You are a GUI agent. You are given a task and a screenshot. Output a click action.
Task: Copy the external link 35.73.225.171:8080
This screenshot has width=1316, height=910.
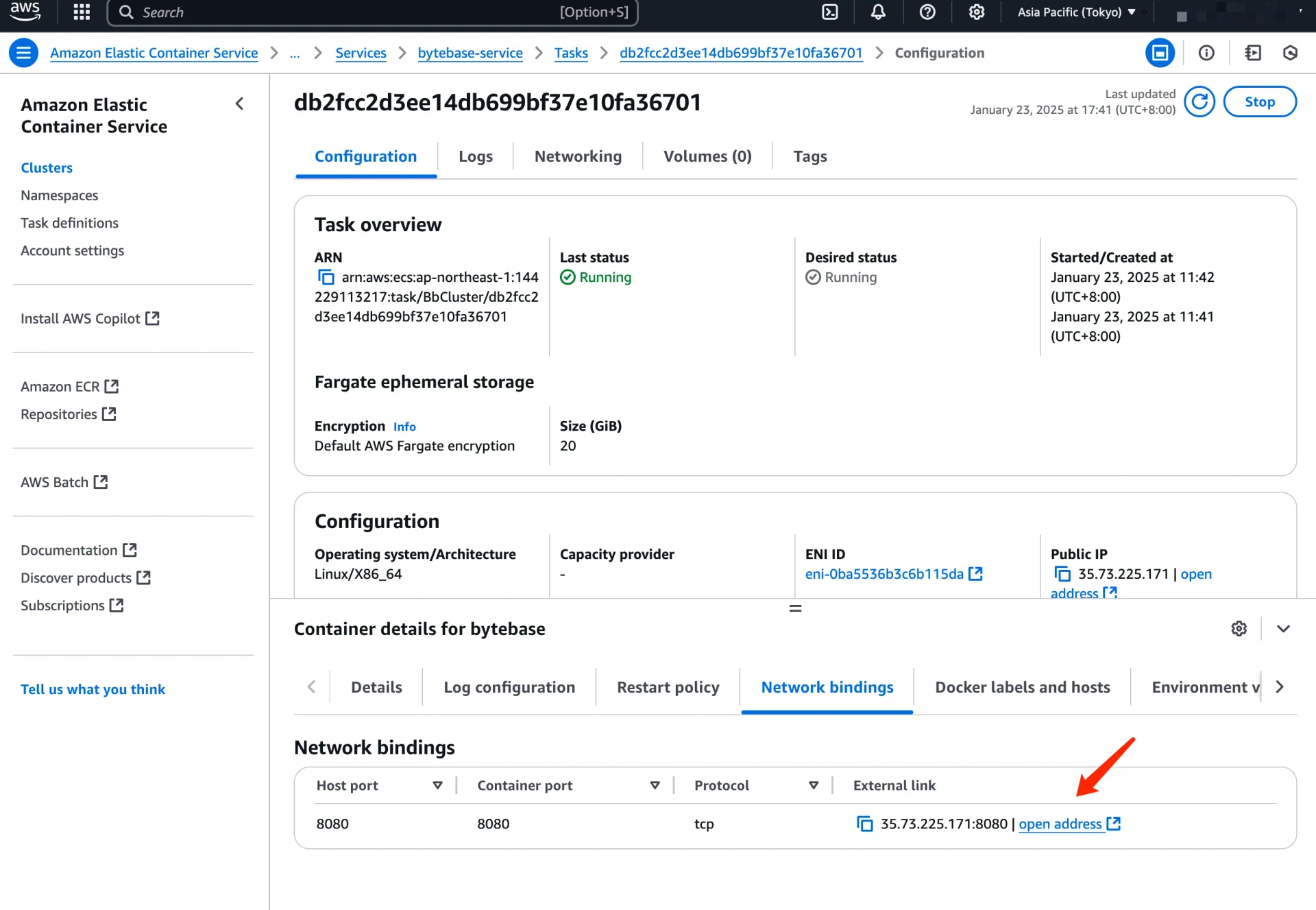pyautogui.click(x=865, y=824)
